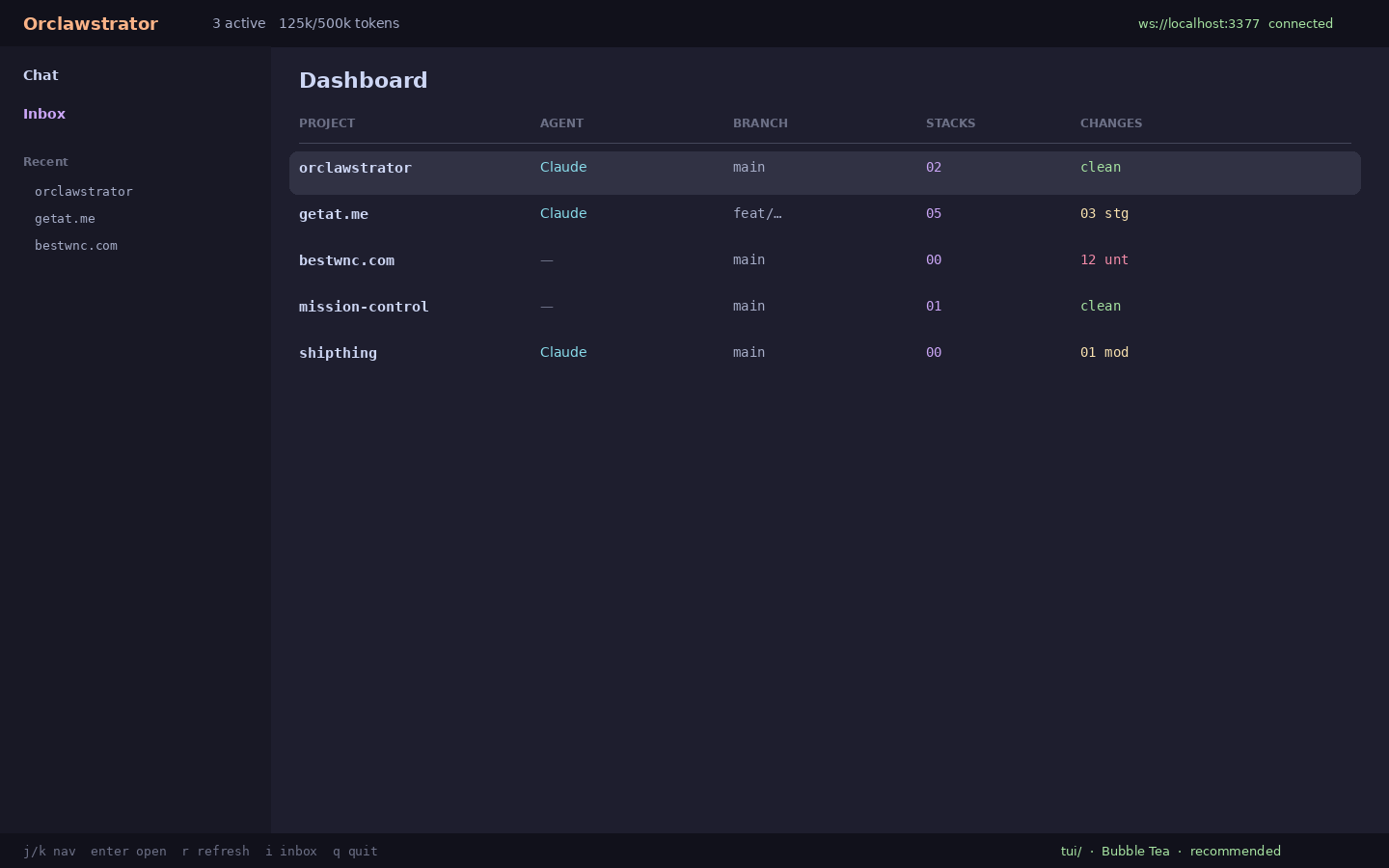1389x868 pixels.
Task: Click the 03 stg changes cell
Action: tap(1104, 213)
